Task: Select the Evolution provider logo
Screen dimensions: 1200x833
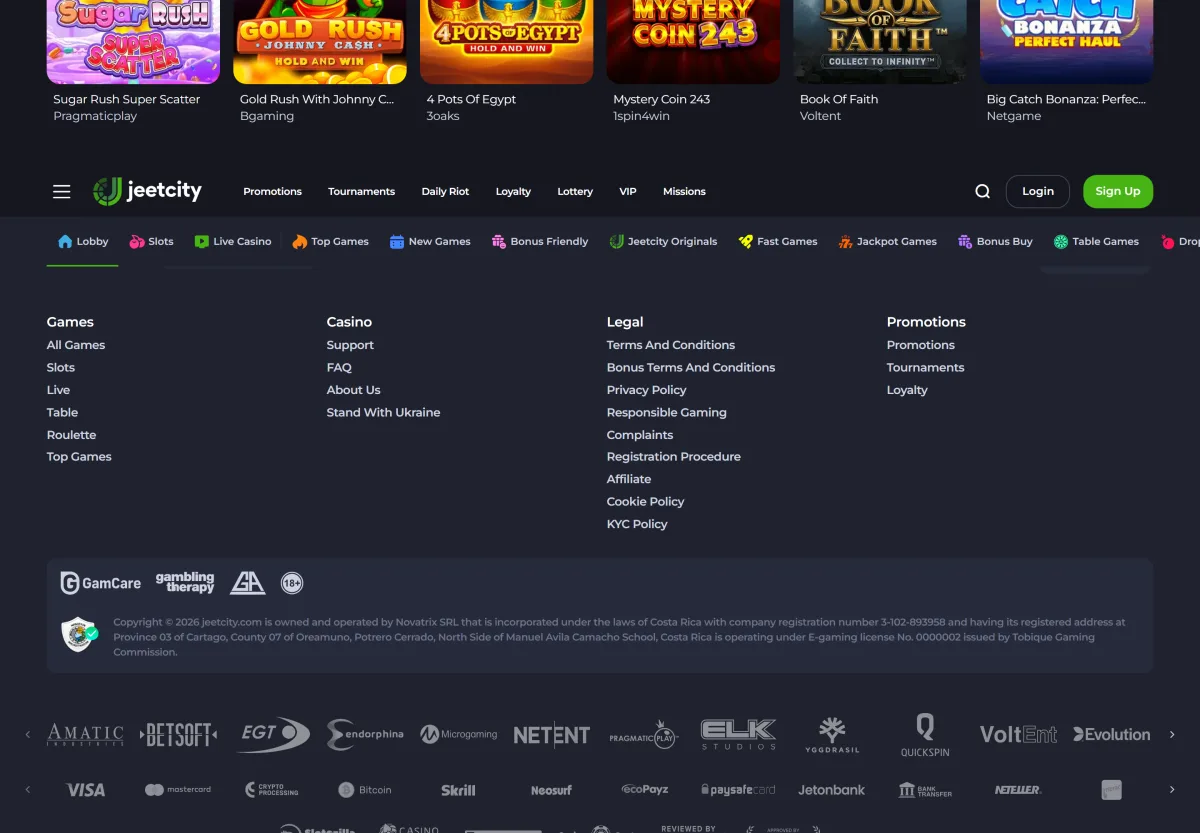Action: pyautogui.click(x=1111, y=735)
